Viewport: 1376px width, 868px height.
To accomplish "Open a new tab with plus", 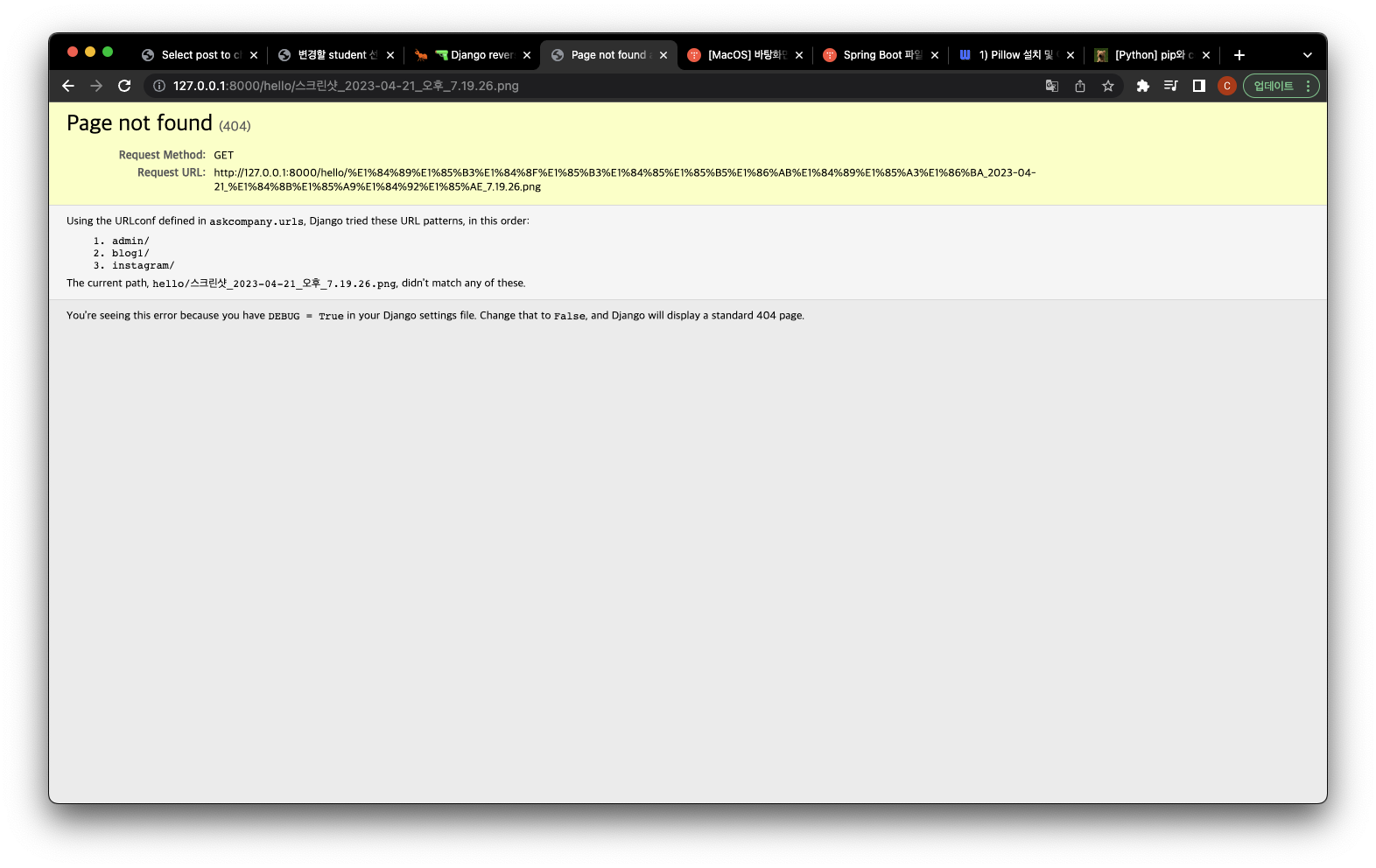I will coord(1239,55).
